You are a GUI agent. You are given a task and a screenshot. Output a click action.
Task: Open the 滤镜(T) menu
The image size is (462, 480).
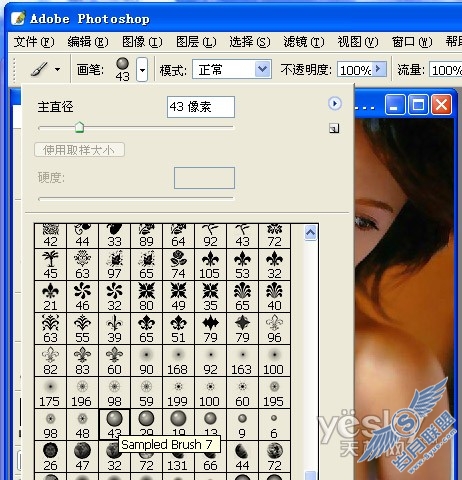click(304, 42)
